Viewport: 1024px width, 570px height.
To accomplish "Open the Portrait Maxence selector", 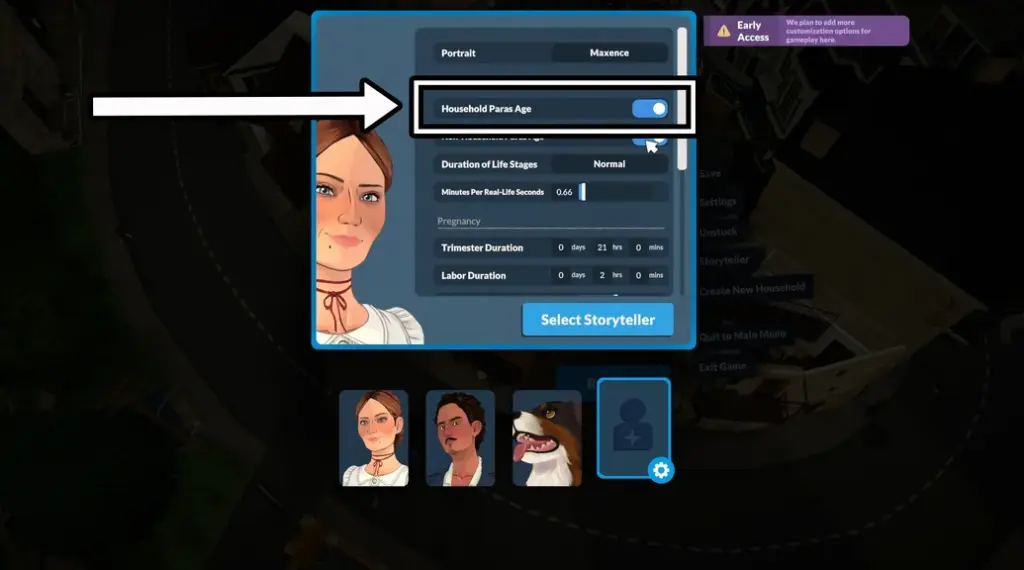I will pyautogui.click(x=609, y=53).
